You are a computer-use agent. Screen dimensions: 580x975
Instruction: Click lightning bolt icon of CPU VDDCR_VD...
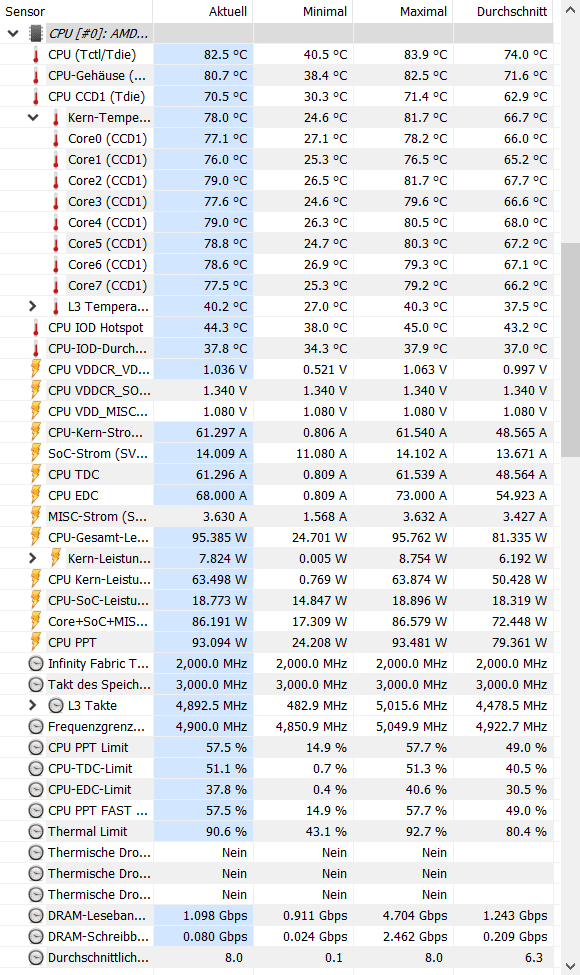coord(36,369)
